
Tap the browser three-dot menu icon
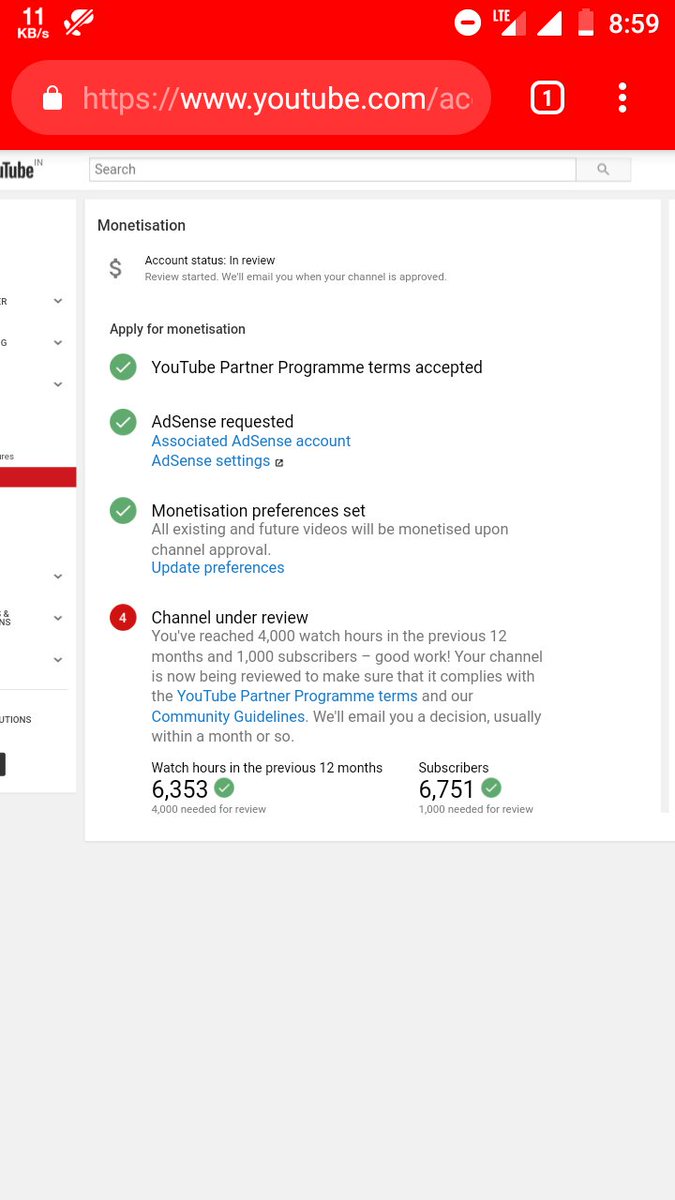[x=622, y=97]
